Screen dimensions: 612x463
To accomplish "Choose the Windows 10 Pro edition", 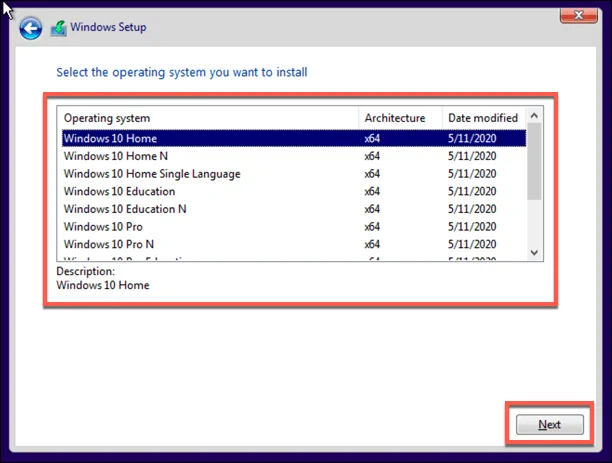I will 294,226.
